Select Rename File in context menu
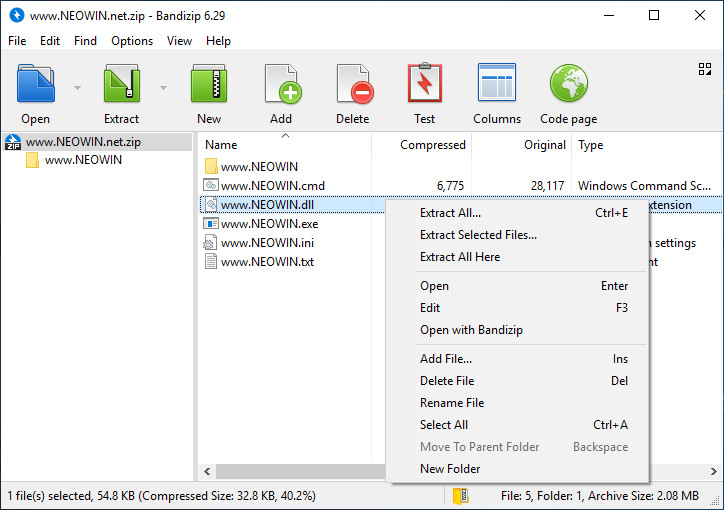This screenshot has height=510, width=724. pyautogui.click(x=451, y=403)
